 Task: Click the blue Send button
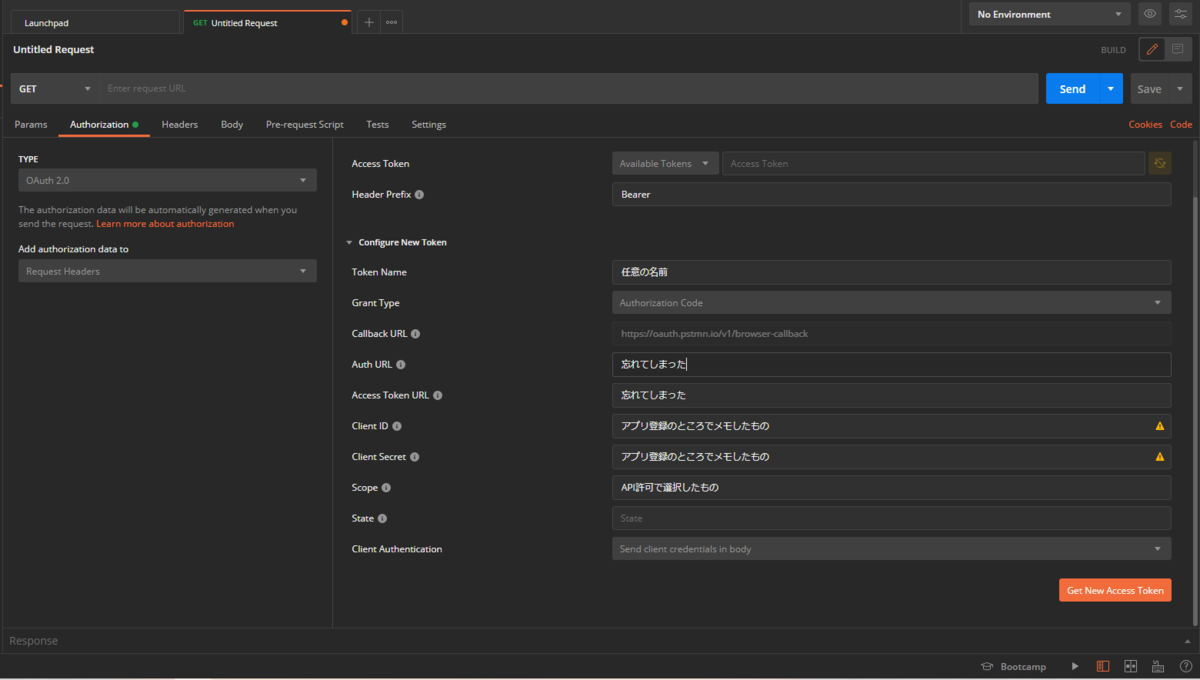1073,89
